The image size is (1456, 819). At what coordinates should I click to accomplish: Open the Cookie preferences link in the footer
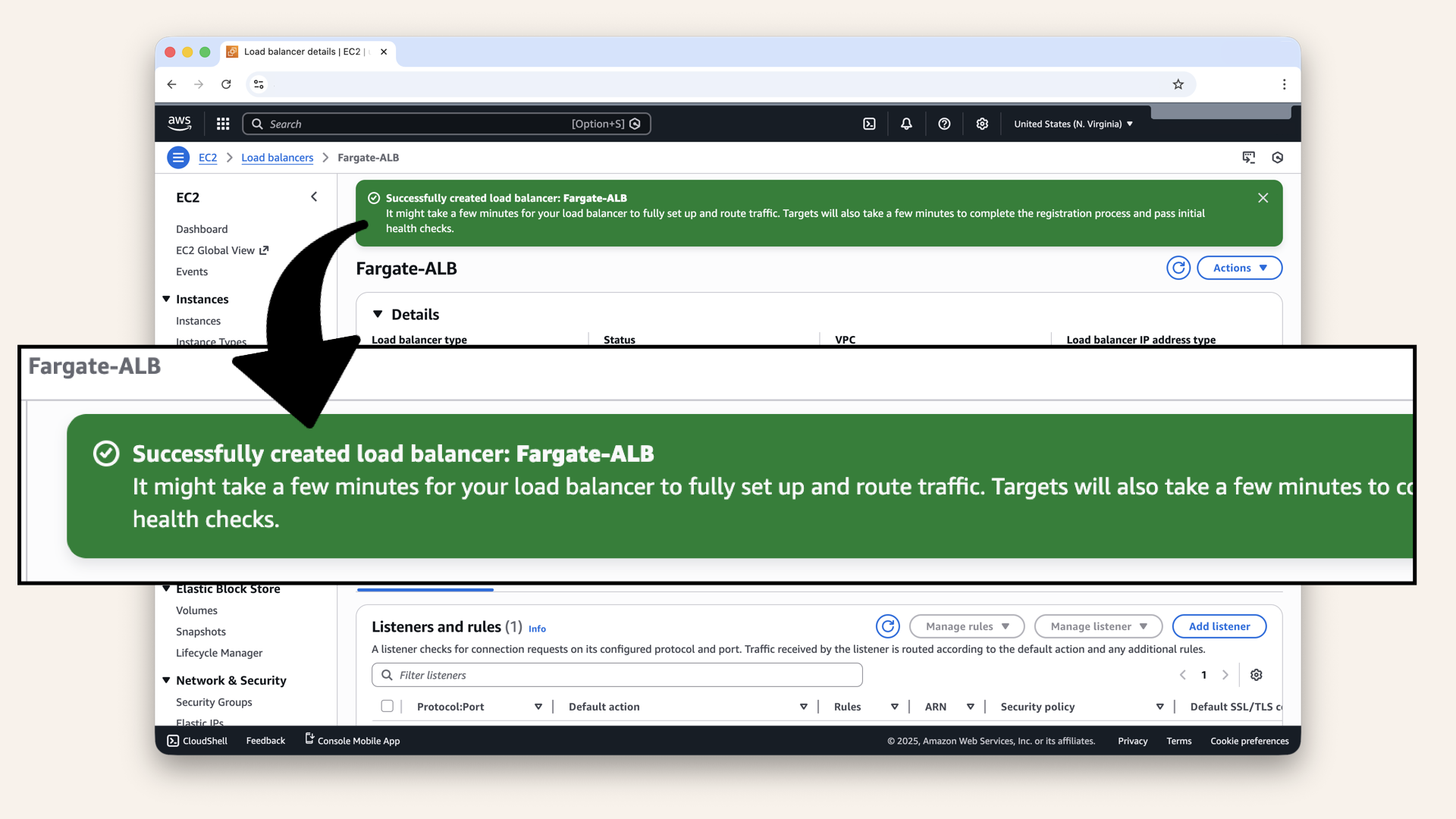click(1249, 741)
